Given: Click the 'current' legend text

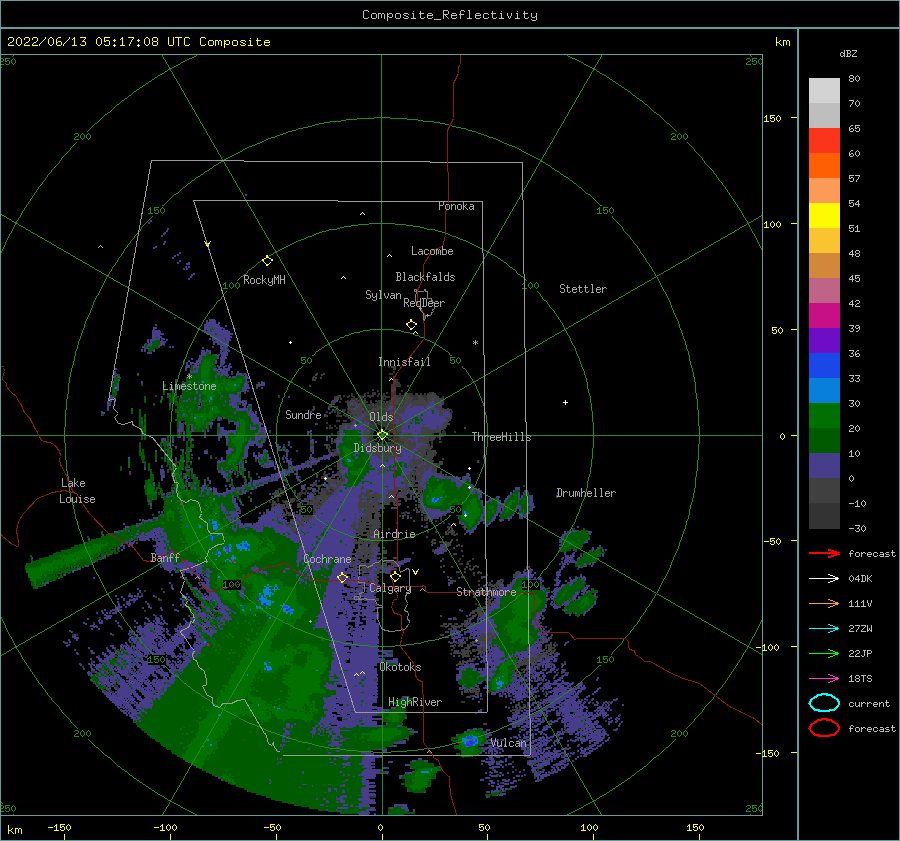Looking at the screenshot, I should [869, 704].
